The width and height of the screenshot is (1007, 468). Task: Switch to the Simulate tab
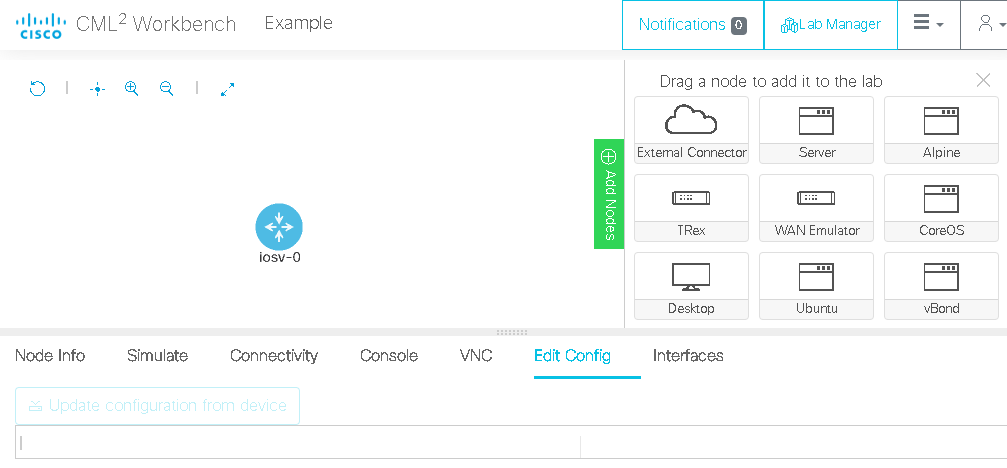click(x=157, y=356)
